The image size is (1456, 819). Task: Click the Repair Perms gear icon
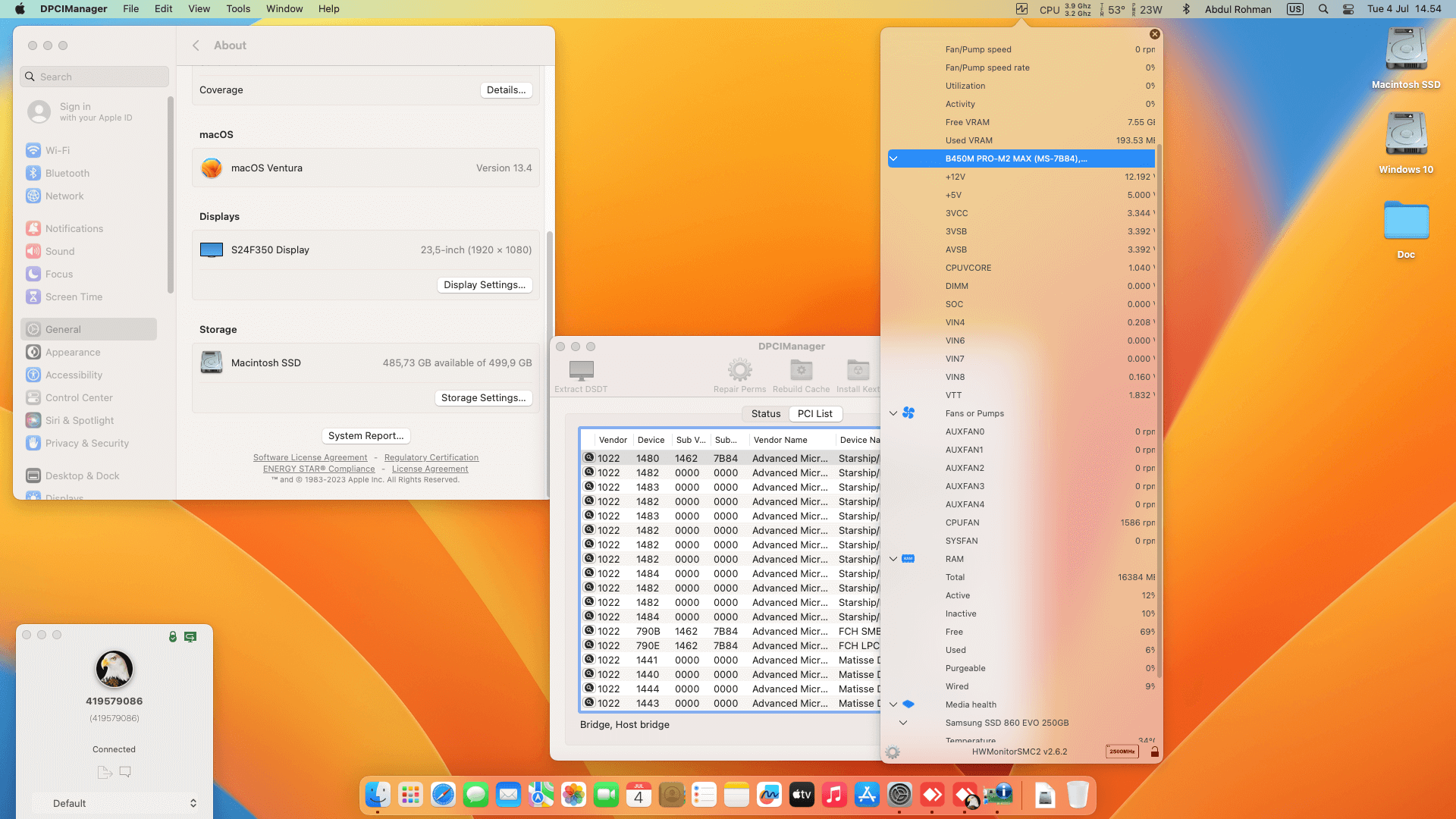[739, 370]
